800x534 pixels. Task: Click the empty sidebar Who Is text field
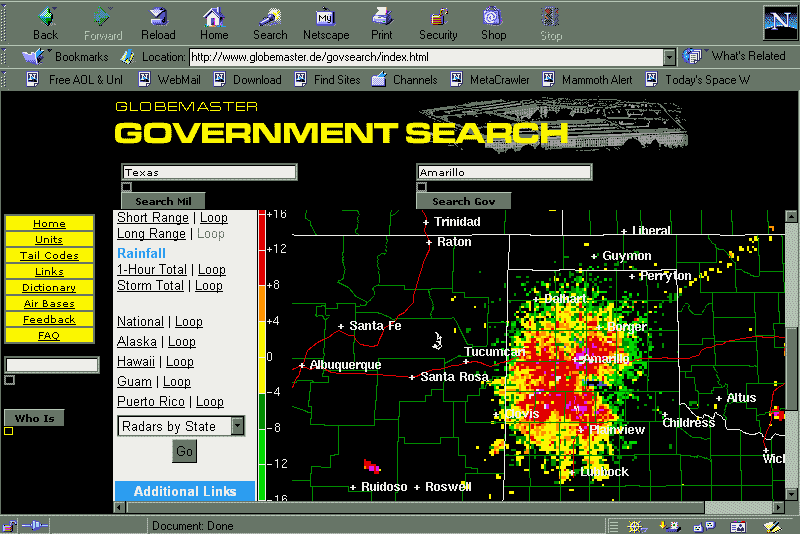[x=52, y=365]
